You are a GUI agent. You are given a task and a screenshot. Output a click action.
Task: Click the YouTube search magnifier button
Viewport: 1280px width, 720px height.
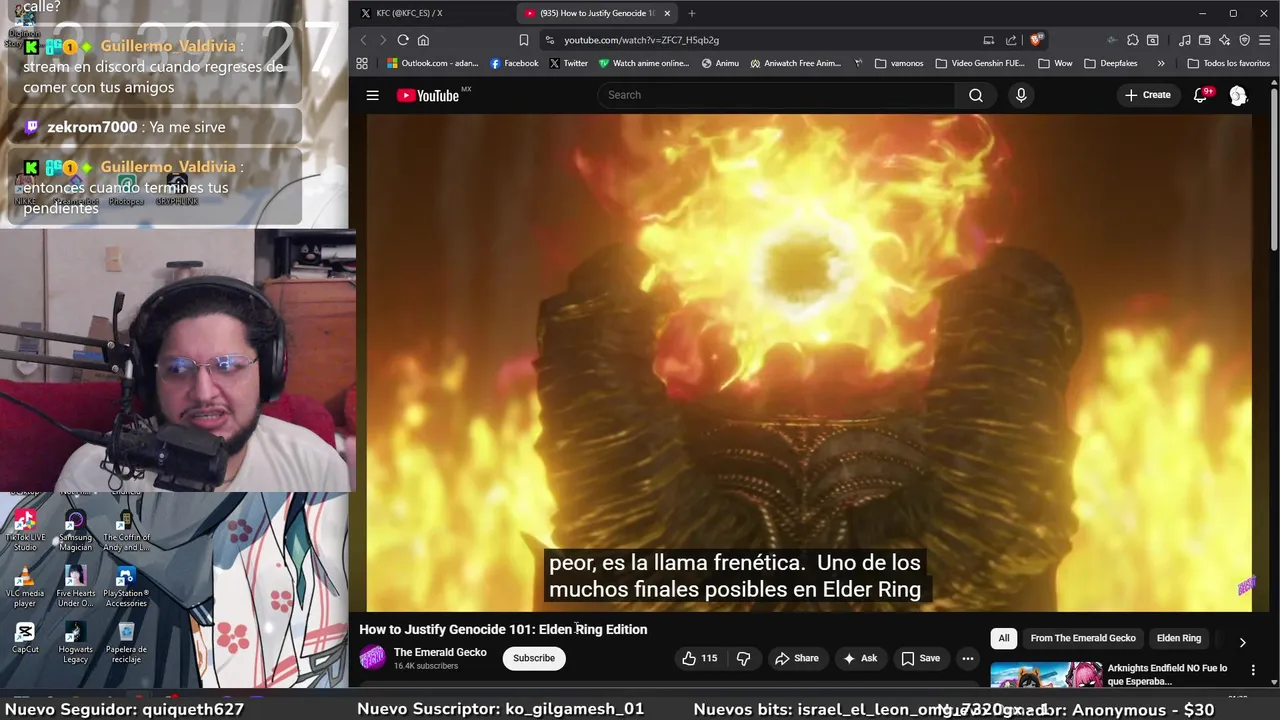(x=976, y=95)
